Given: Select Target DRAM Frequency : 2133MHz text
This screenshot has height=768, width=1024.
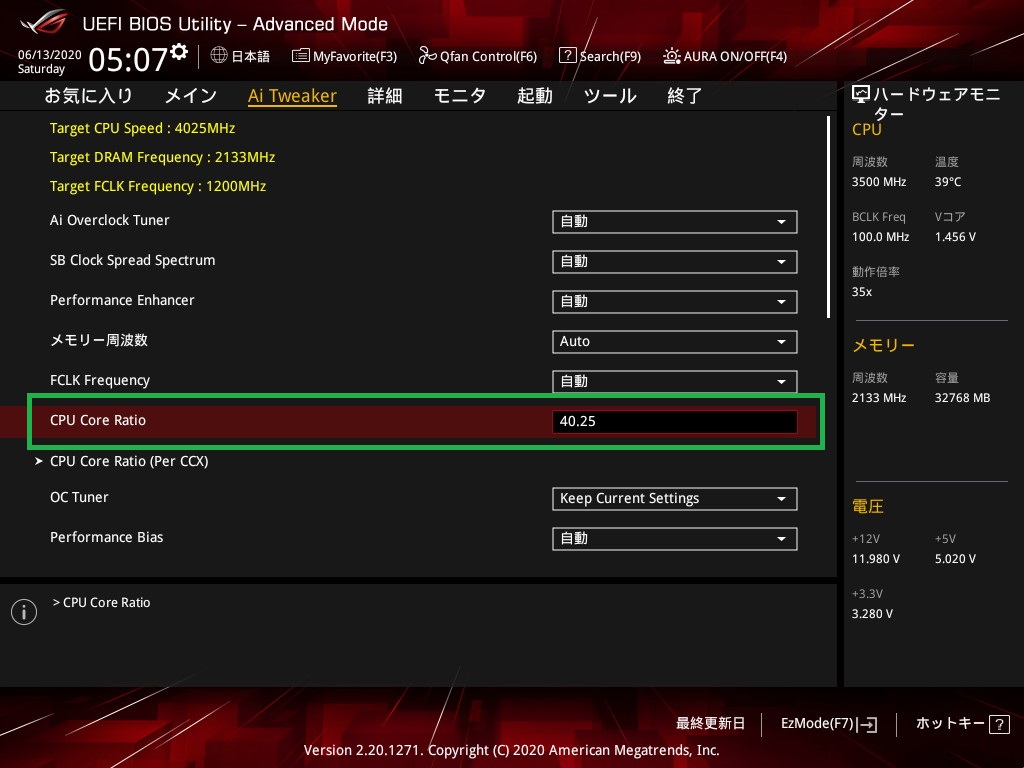Looking at the screenshot, I should coord(163,157).
